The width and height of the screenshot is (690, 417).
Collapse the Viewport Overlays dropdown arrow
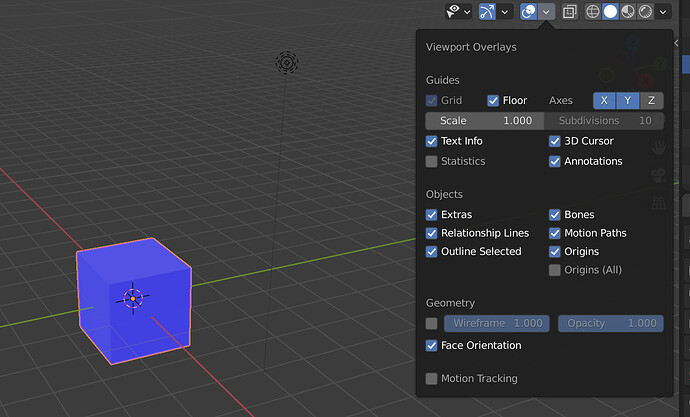coord(546,12)
